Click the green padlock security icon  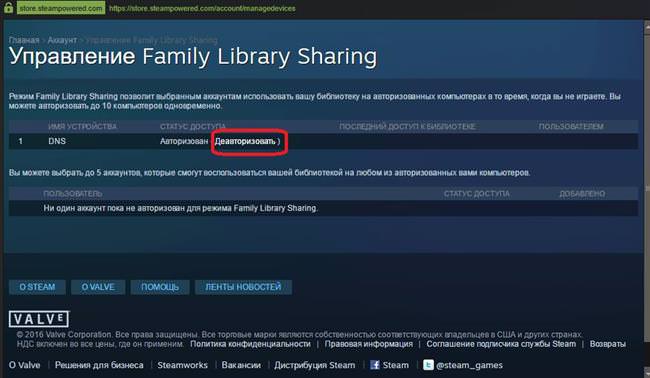click(x=8, y=7)
